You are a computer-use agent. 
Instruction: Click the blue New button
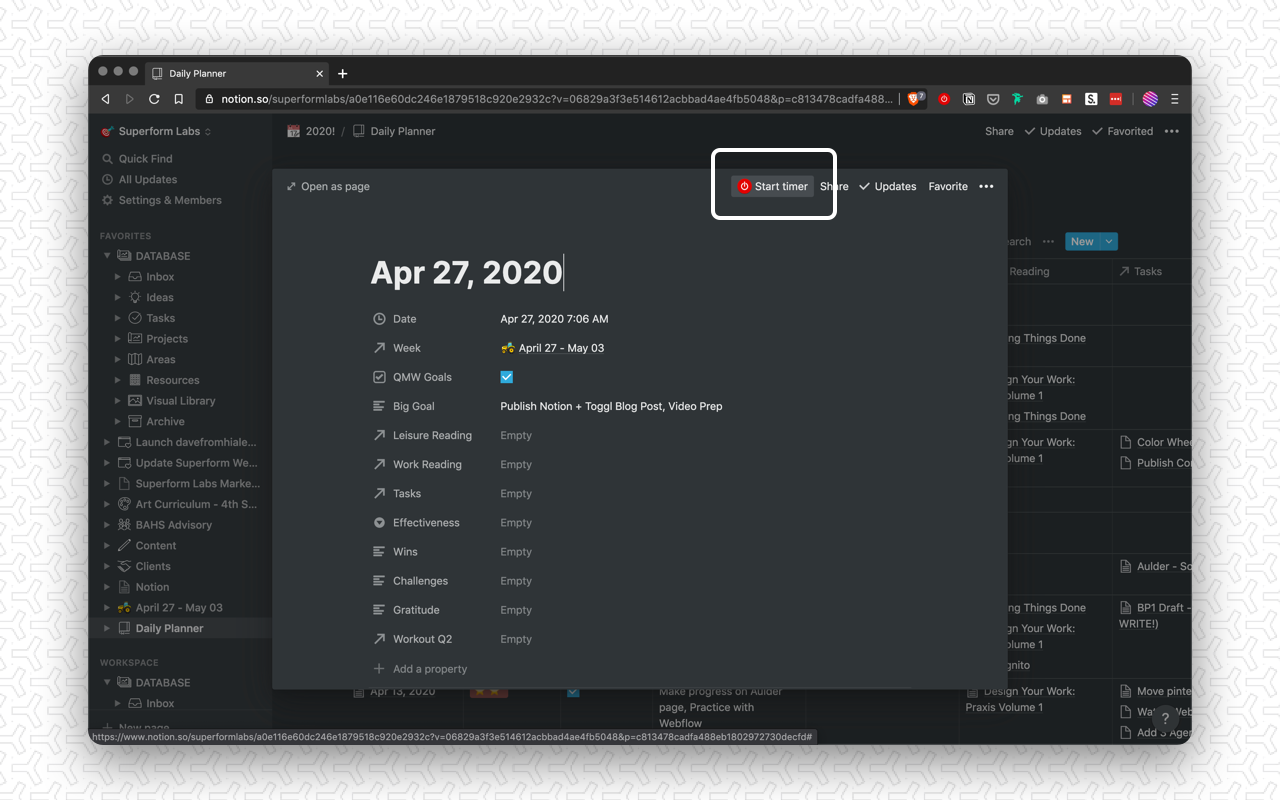coord(1082,241)
